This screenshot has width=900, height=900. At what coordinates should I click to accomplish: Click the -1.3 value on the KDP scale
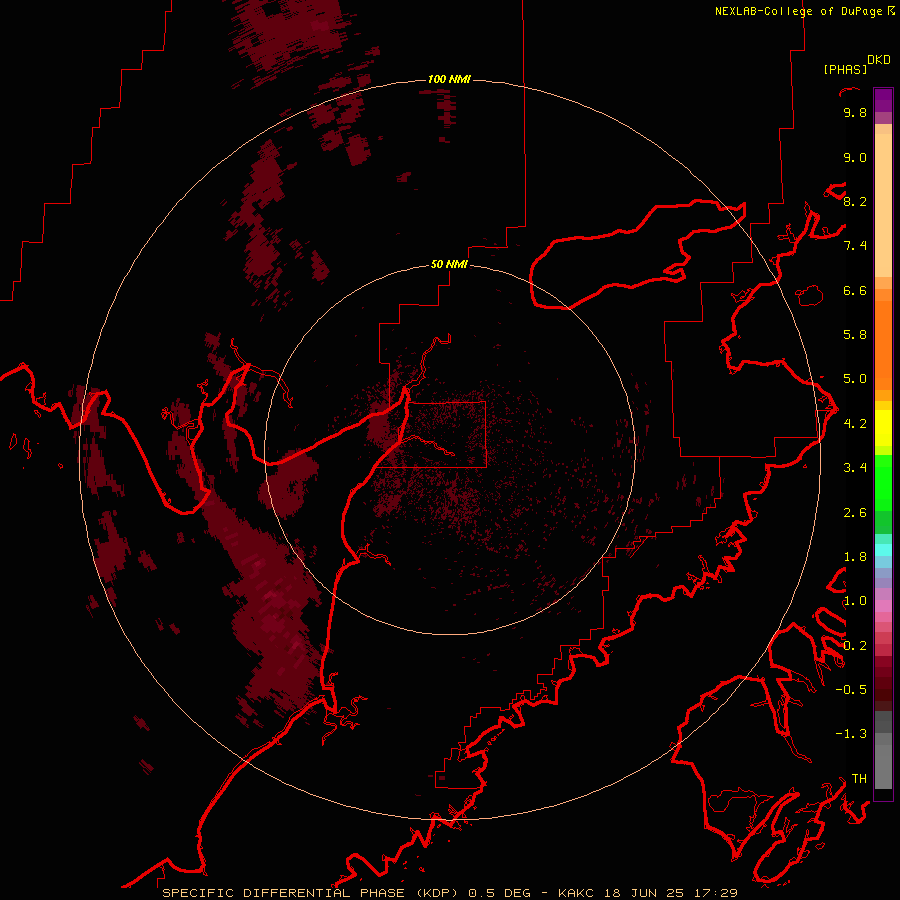(851, 734)
